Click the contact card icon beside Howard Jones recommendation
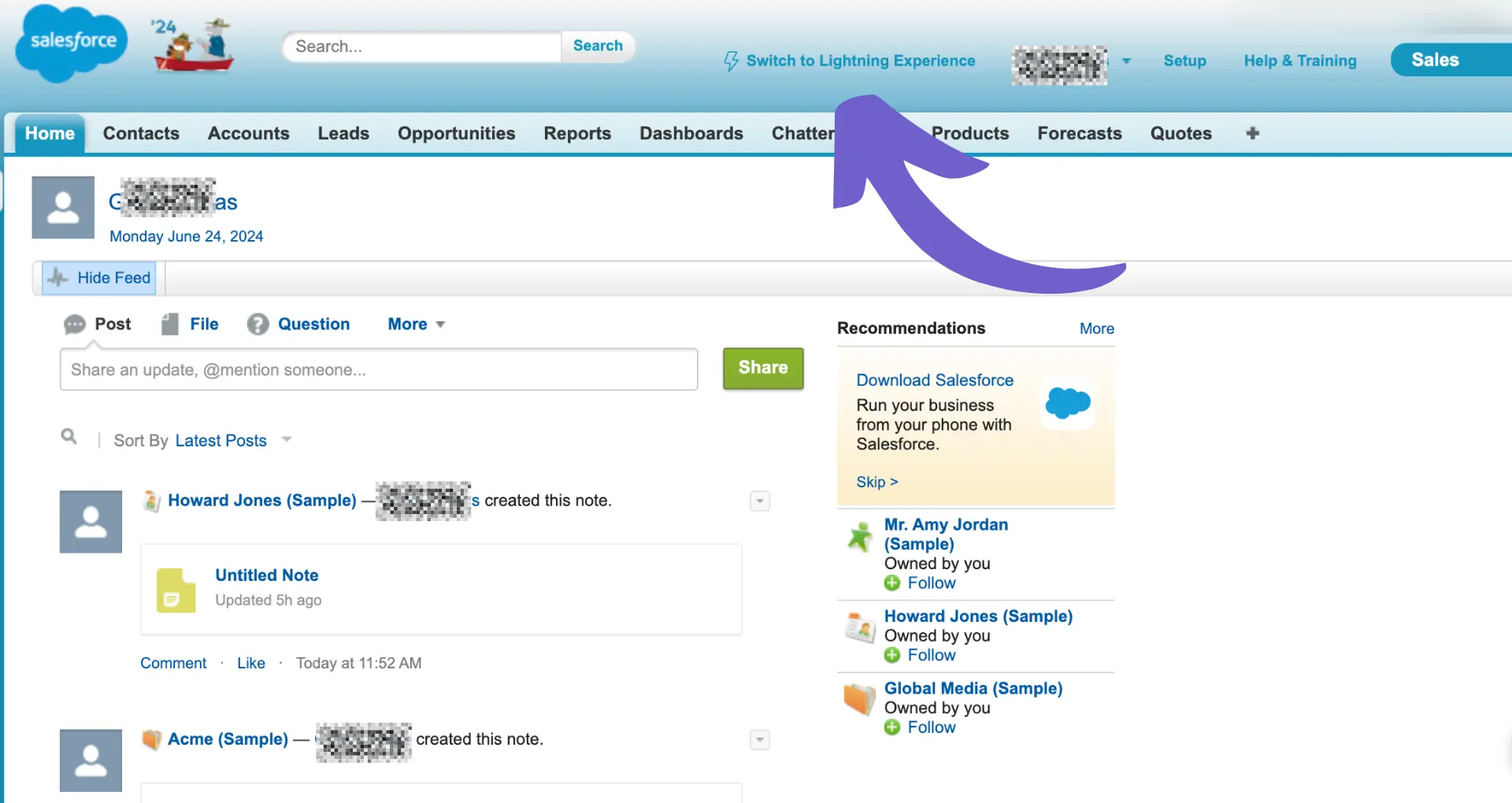The image size is (1512, 803). click(x=860, y=627)
